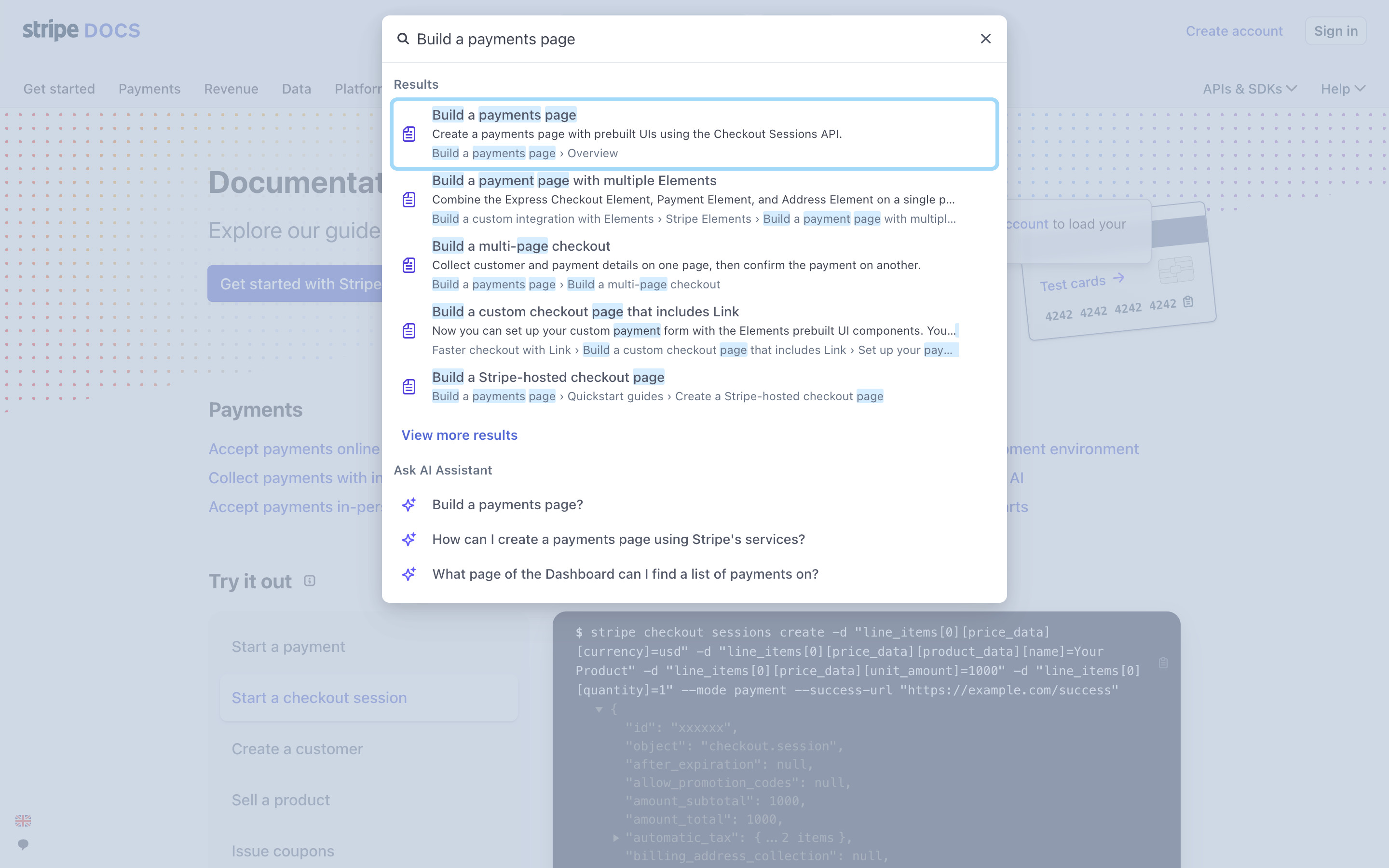
Task: Open 'Build a payment page with multiple Elements' result
Action: [x=694, y=199]
